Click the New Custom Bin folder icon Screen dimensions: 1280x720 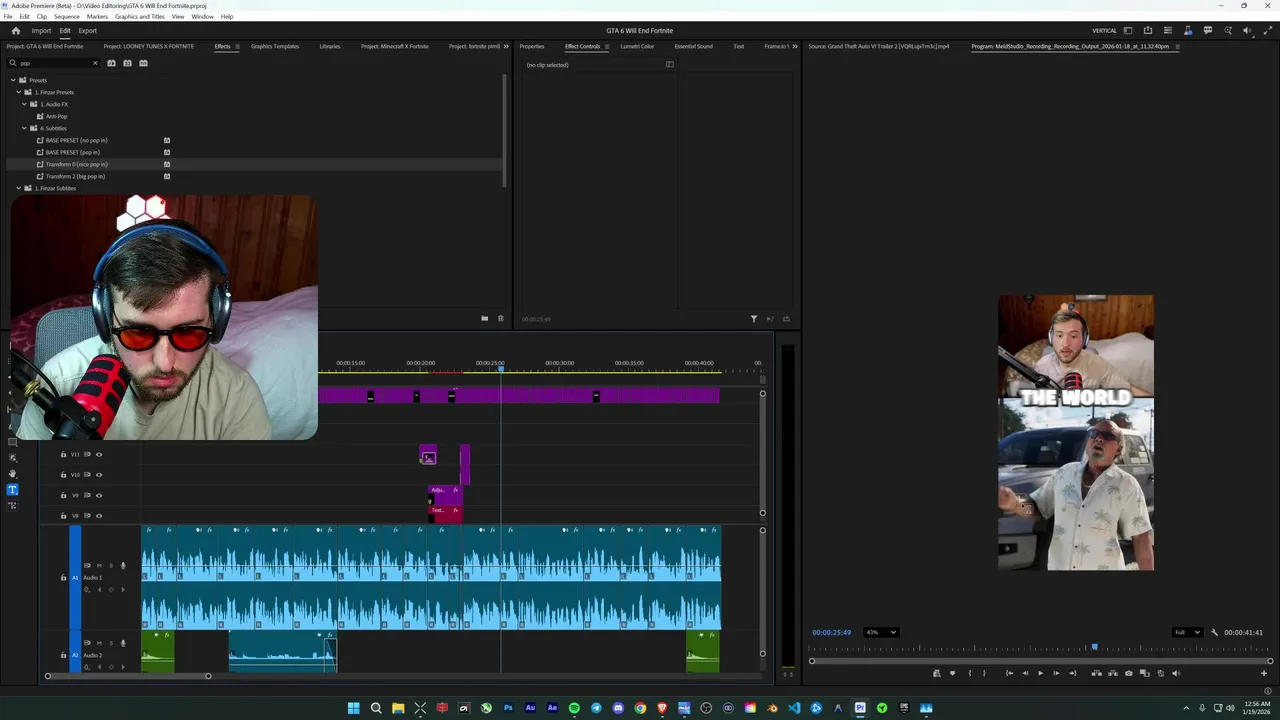(x=484, y=319)
